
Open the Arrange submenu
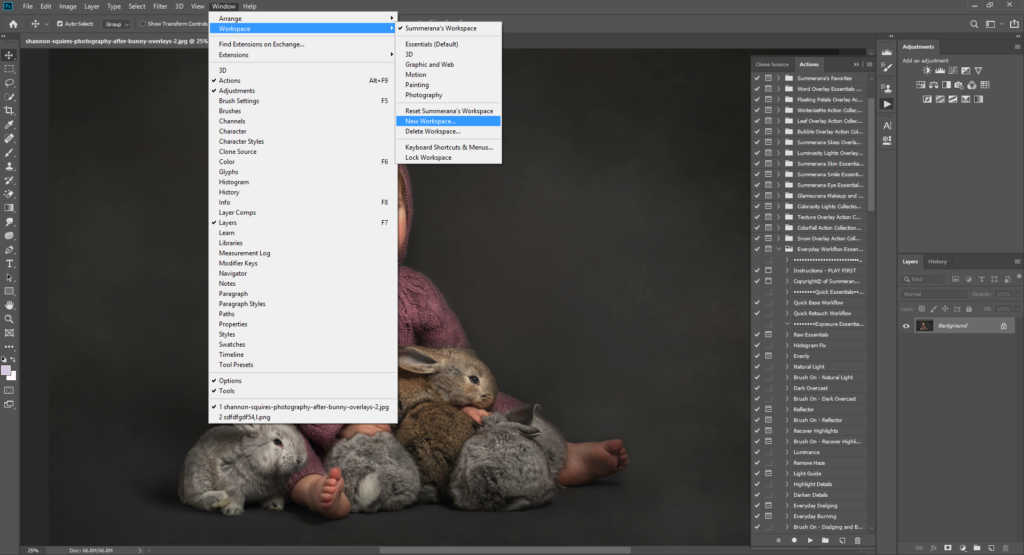[303, 18]
